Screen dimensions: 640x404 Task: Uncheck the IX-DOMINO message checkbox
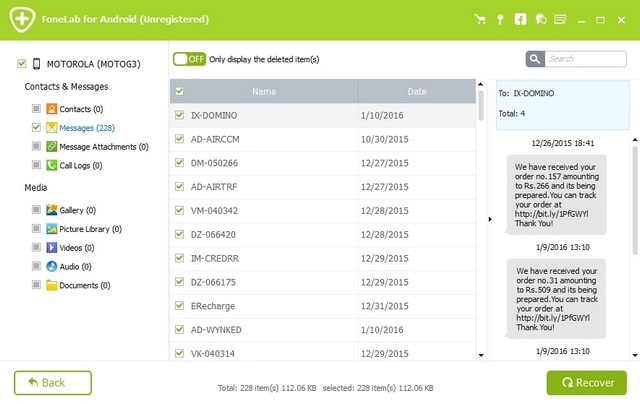click(180, 115)
